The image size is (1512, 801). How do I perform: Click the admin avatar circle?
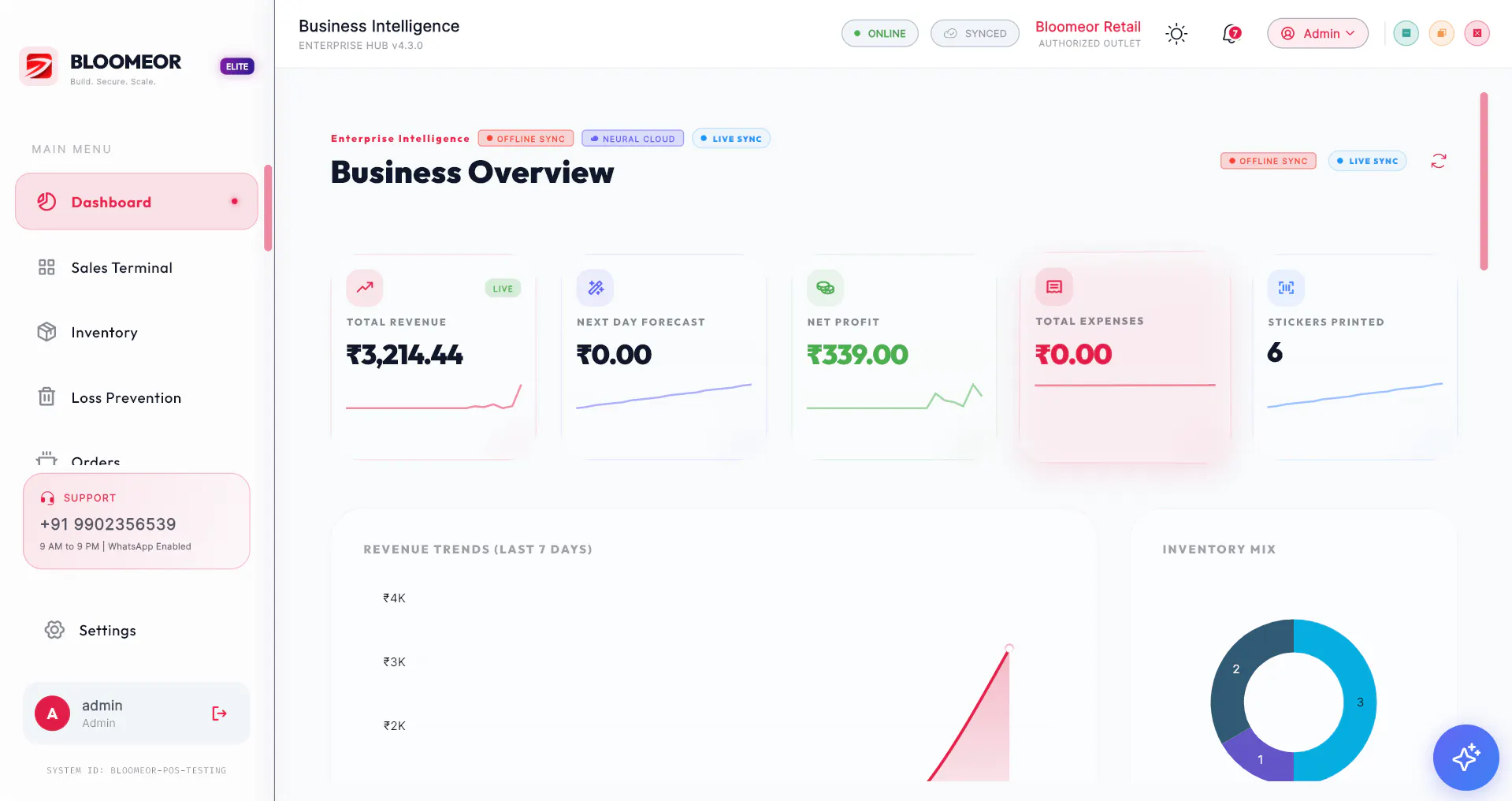point(52,713)
